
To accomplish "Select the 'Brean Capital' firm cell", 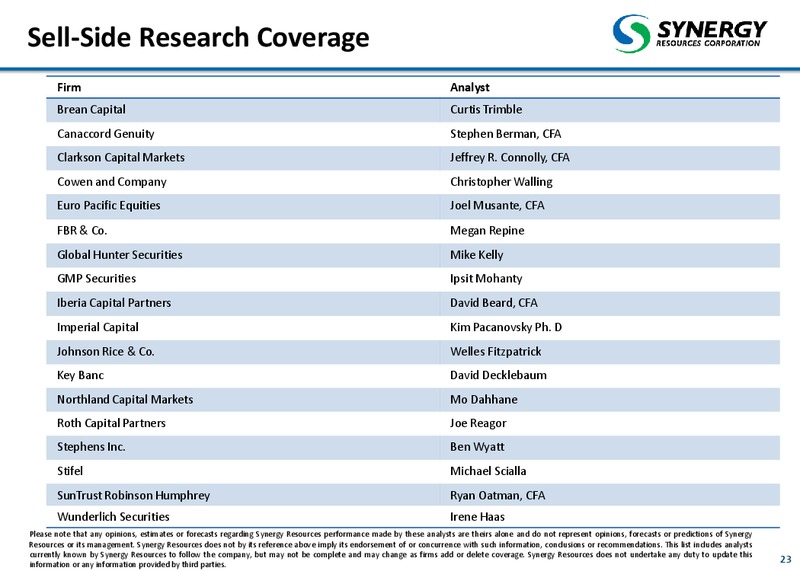I will click(x=91, y=110).
